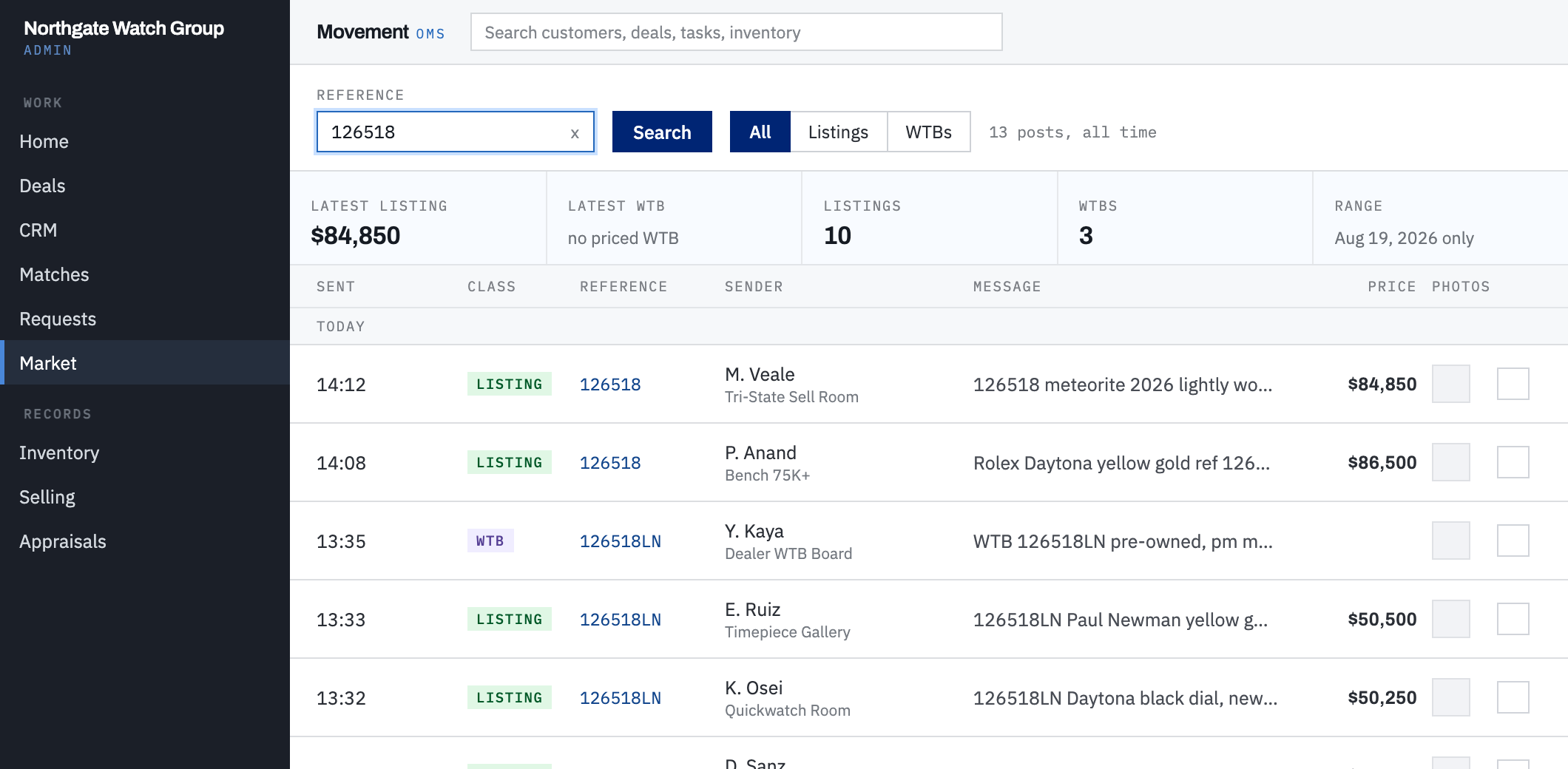Click the blue Search button

(662, 132)
